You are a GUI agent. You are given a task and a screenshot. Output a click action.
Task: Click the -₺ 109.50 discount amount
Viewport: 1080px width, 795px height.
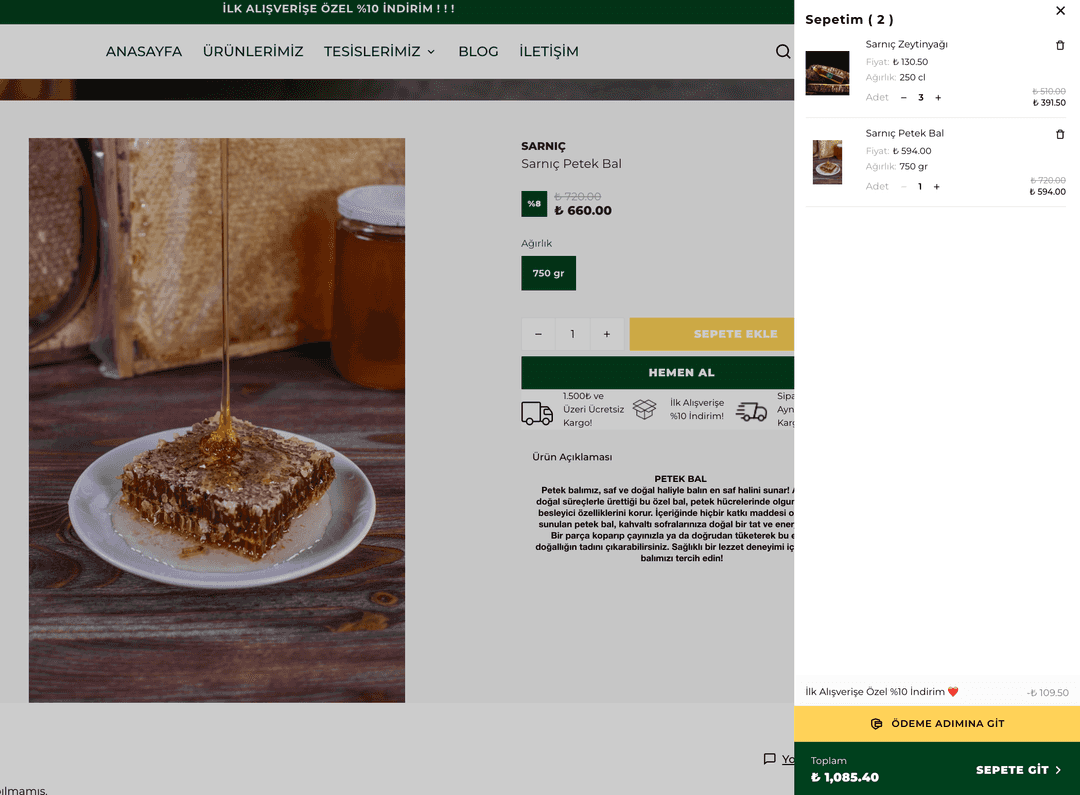1048,692
